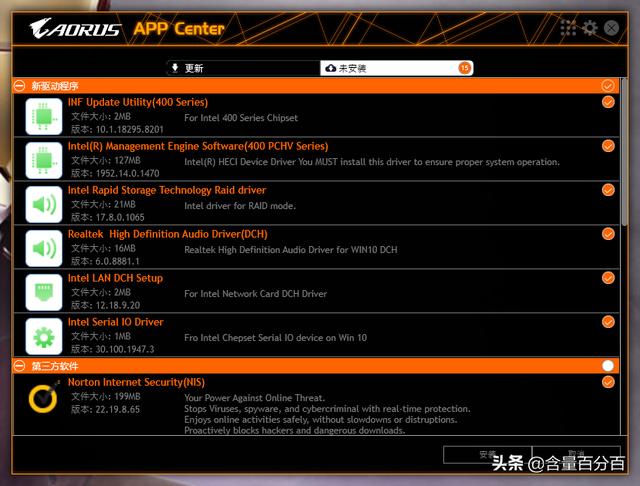Click the Intel Rapid Storage Technology speaker icon
Image resolution: width=640 pixels, height=486 pixels.
point(44,204)
